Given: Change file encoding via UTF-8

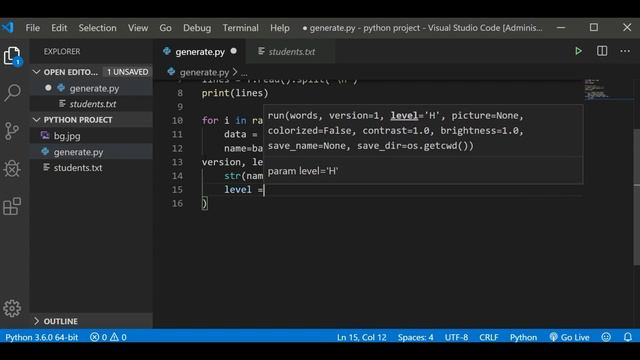Looking at the screenshot, I should (456, 337).
